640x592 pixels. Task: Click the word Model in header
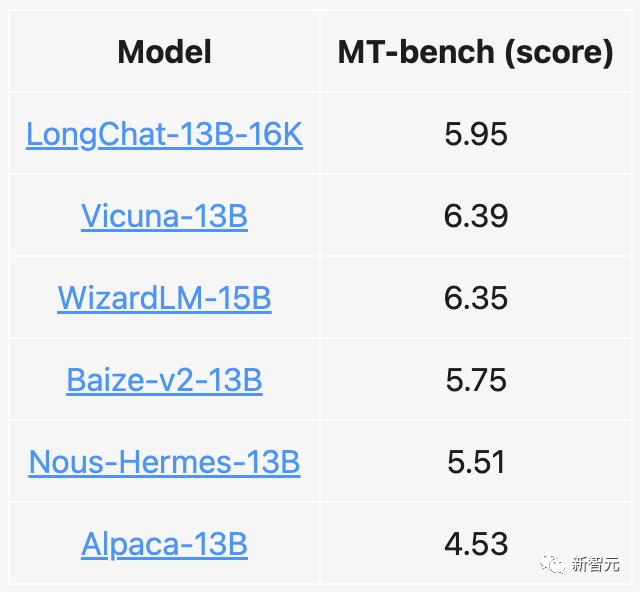click(x=164, y=51)
